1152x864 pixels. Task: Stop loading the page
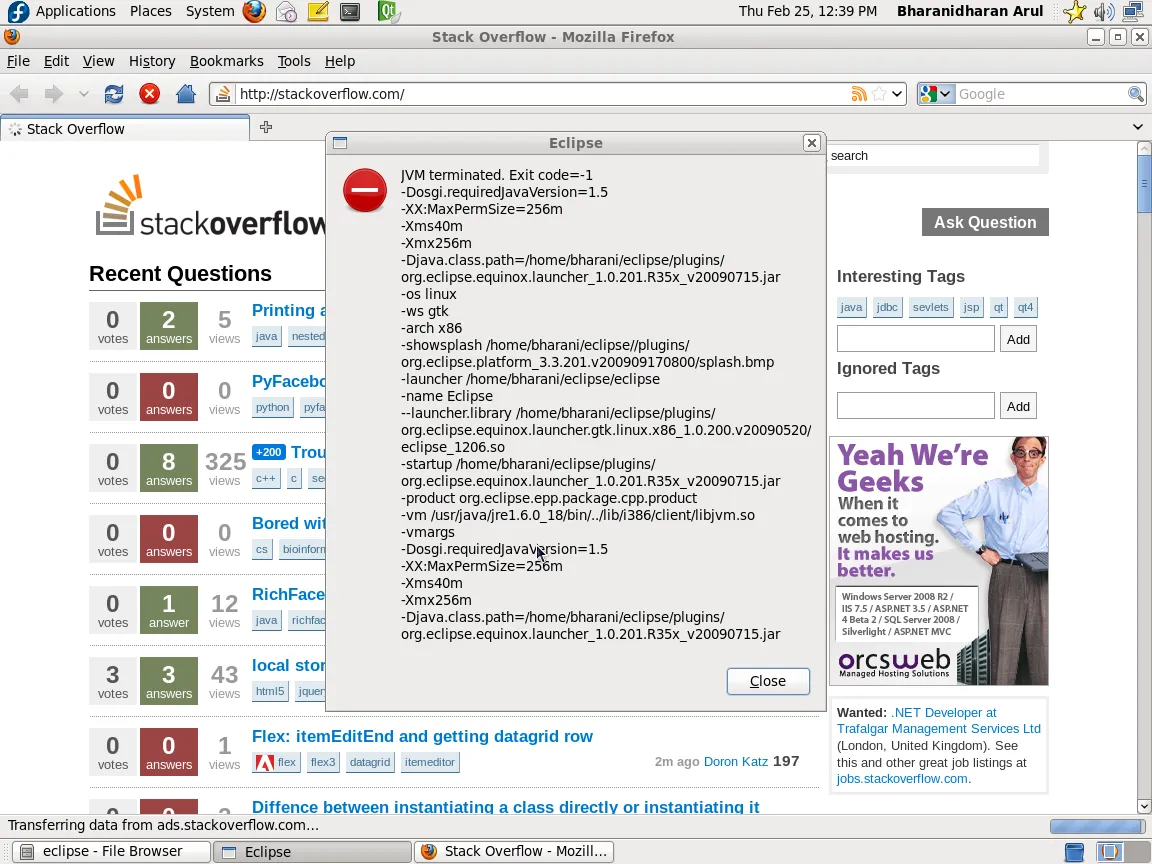(x=149, y=94)
